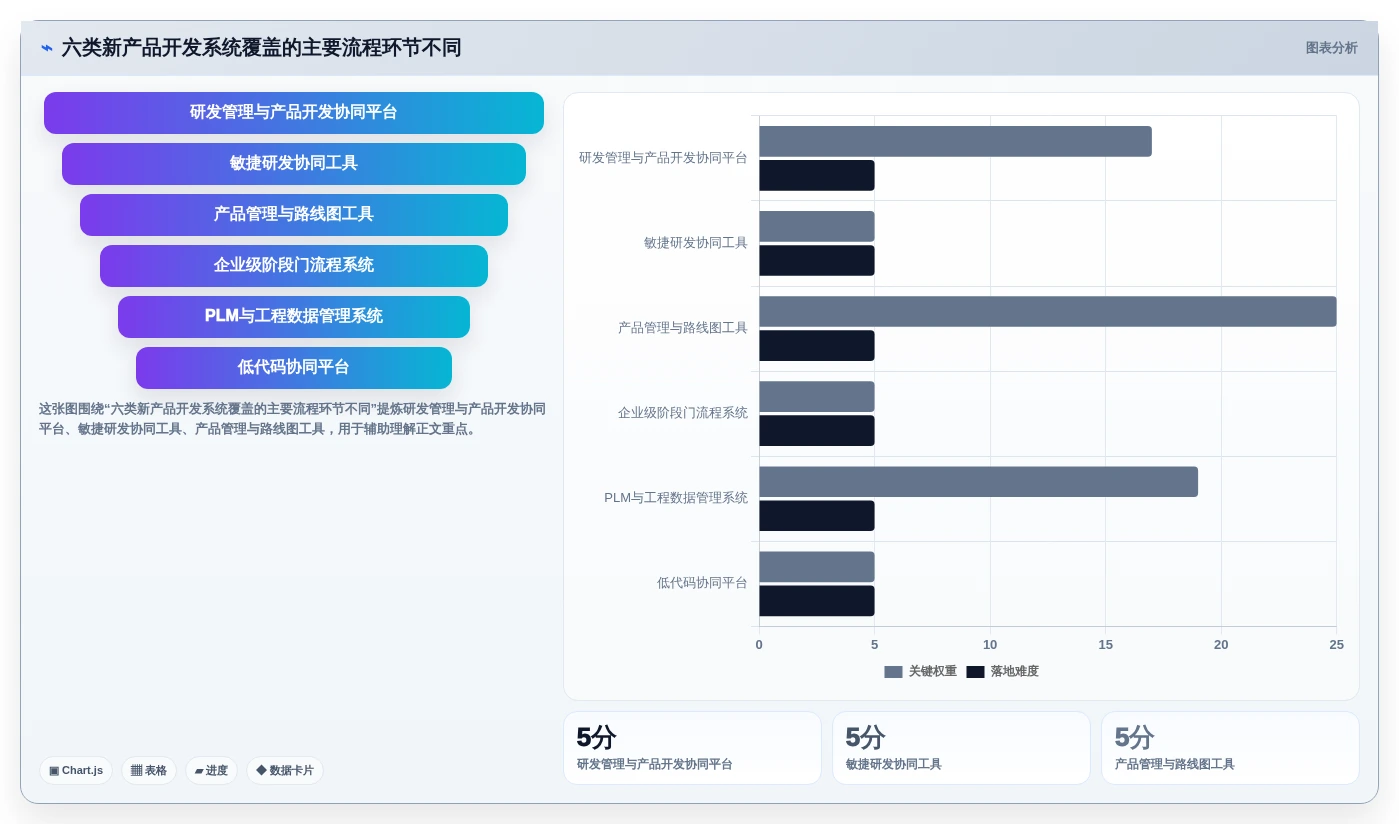Click chart axis label 敏捷研发协同工具
This screenshot has height=824, width=1399.
(696, 243)
